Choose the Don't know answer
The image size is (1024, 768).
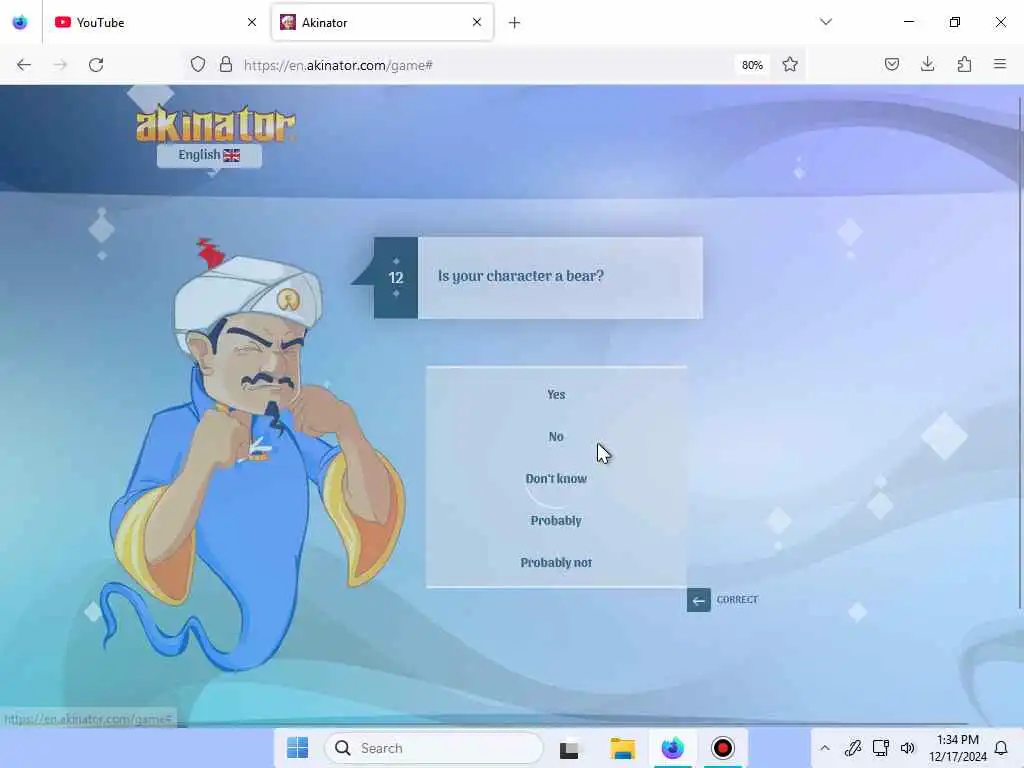click(x=556, y=479)
